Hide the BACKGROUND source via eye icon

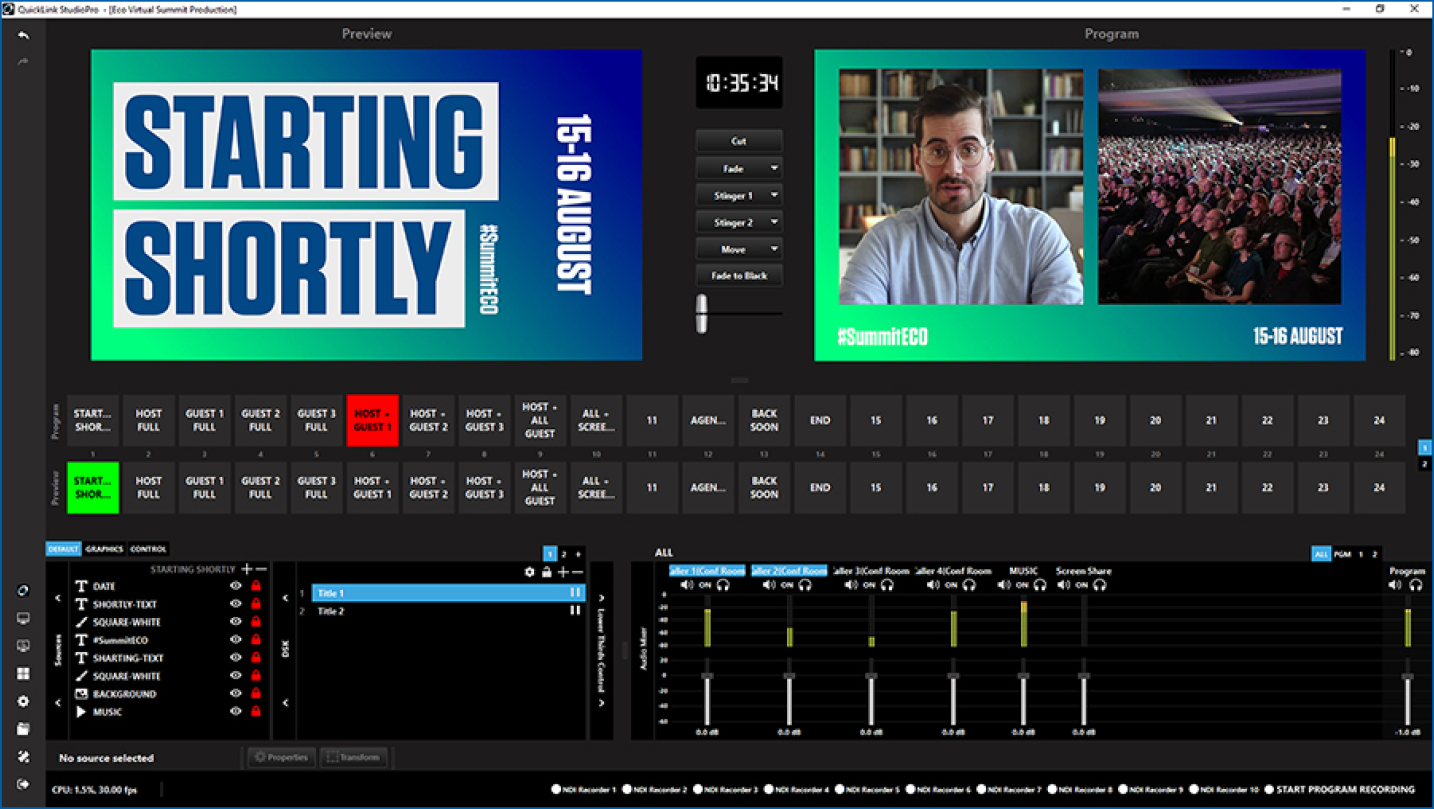pos(236,694)
